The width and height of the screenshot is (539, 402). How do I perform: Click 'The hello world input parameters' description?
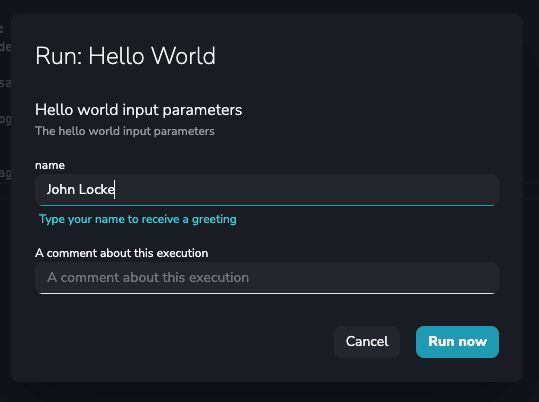(x=125, y=131)
